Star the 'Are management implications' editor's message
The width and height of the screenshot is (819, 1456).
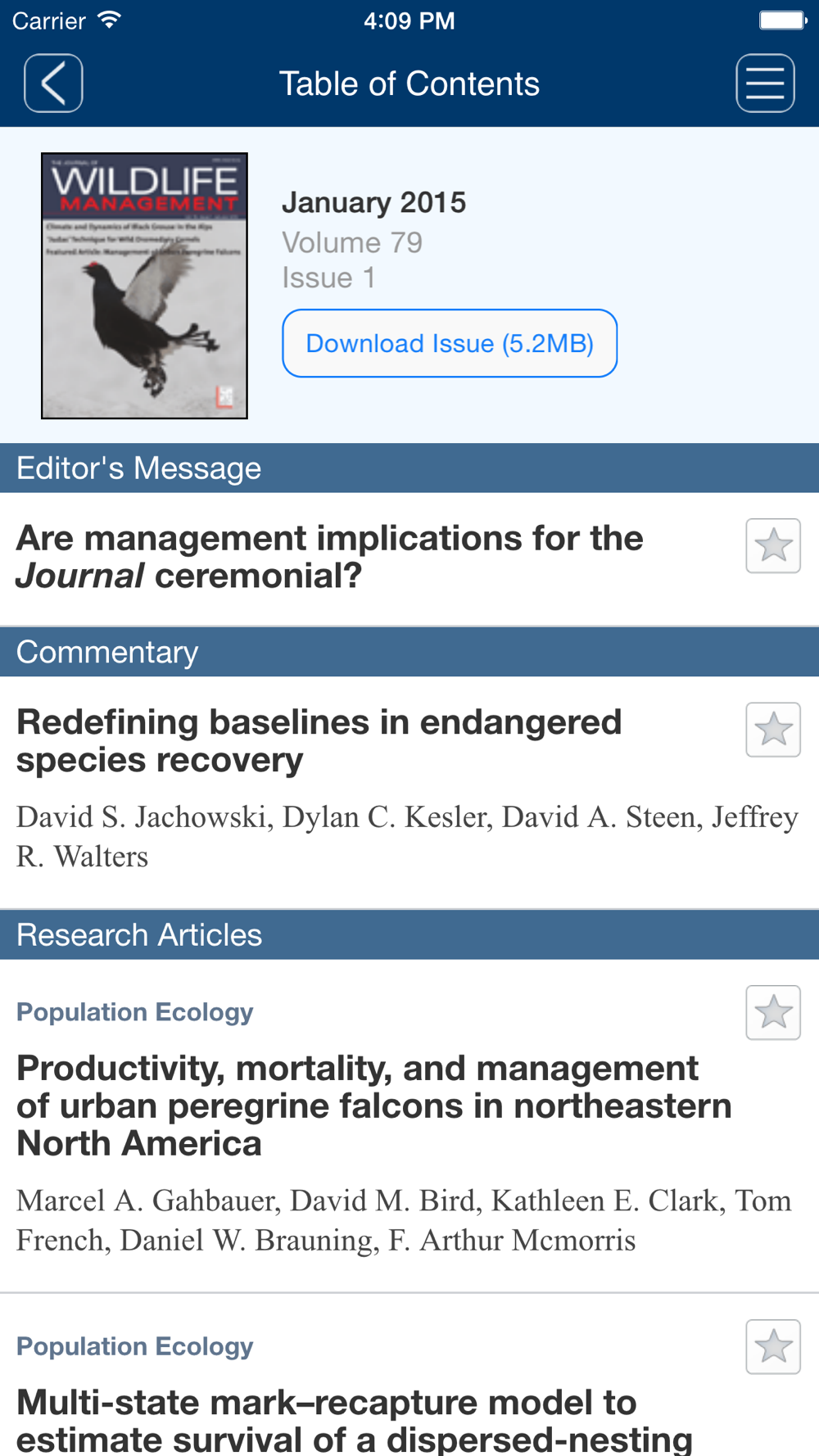point(773,545)
